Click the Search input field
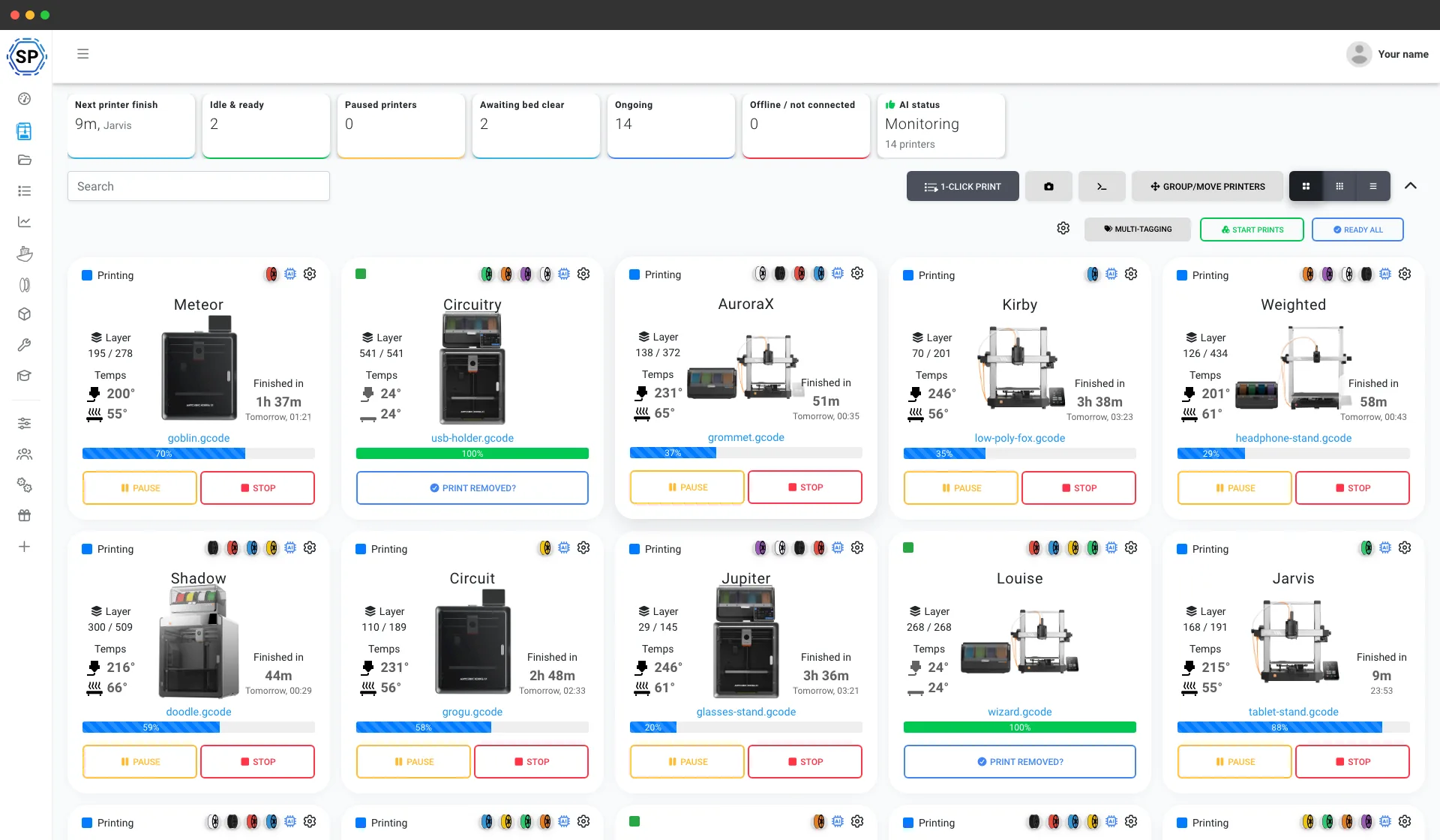1440x840 pixels. (x=199, y=186)
